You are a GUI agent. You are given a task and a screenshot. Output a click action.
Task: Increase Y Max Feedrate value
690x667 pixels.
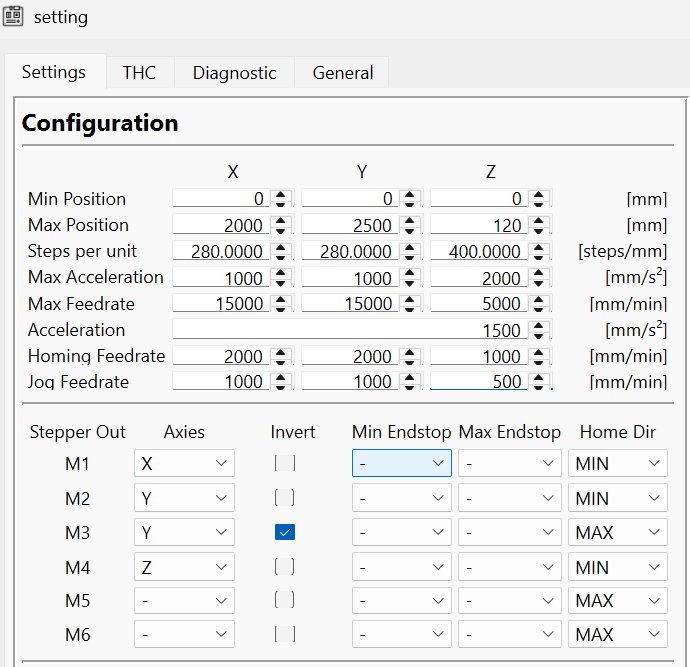coord(410,298)
